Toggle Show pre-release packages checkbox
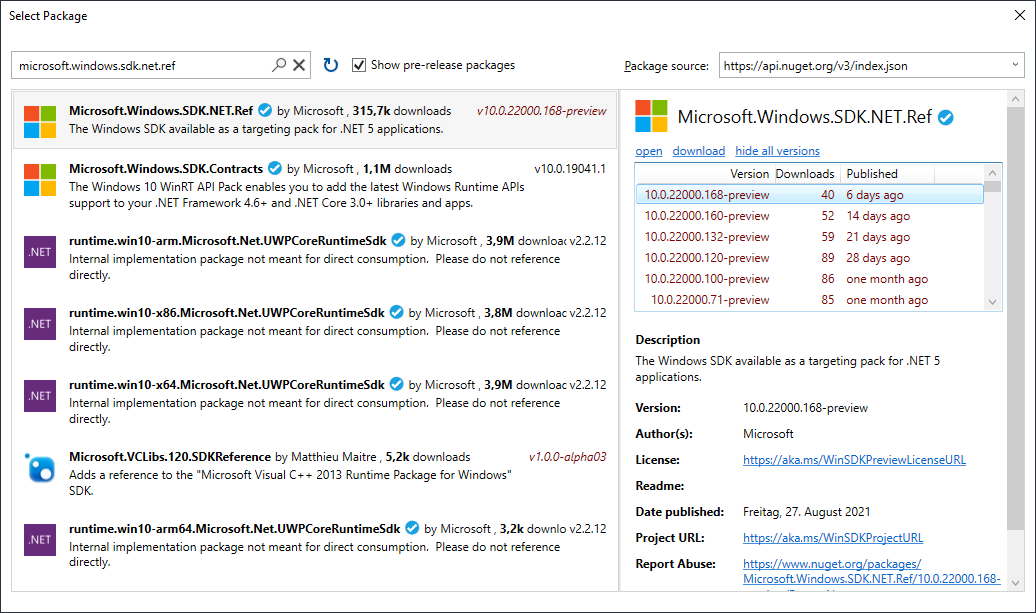This screenshot has height=613, width=1036. [x=359, y=65]
